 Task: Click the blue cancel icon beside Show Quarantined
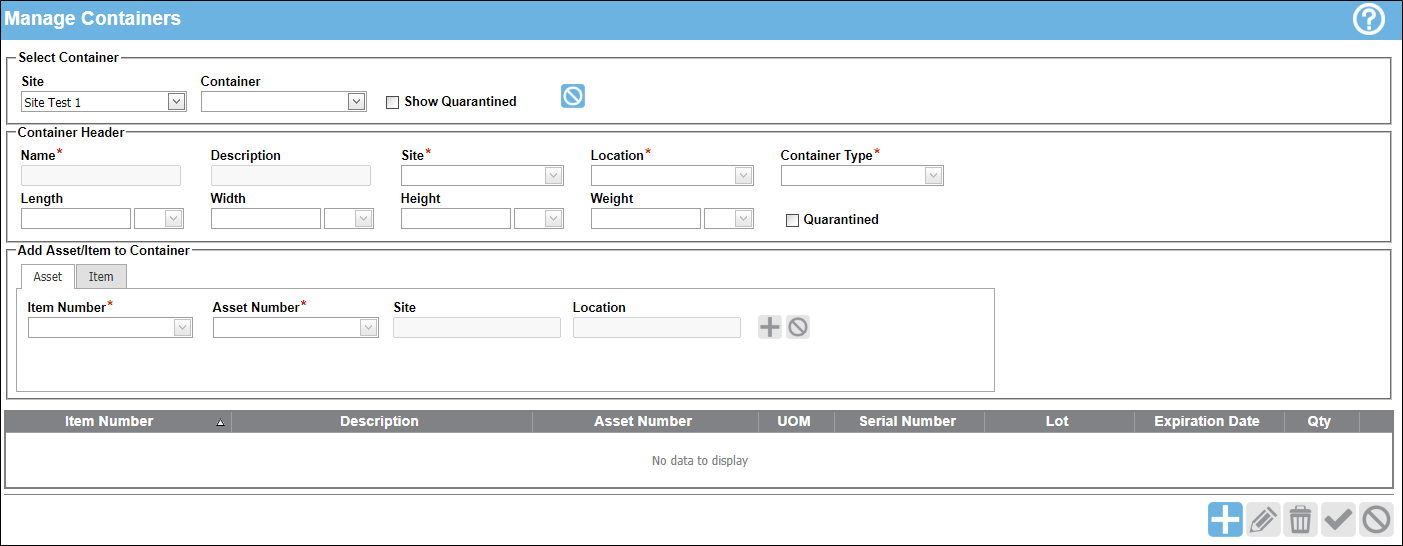tap(573, 96)
